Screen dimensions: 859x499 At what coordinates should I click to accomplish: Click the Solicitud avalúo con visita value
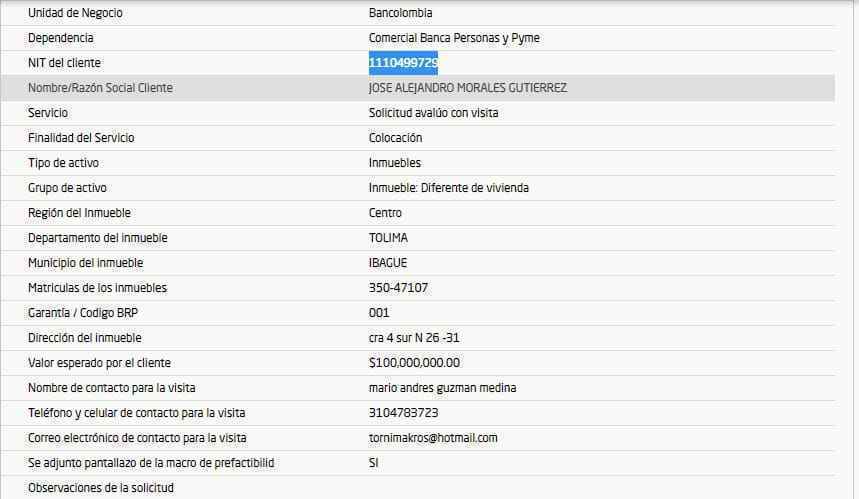click(433, 113)
